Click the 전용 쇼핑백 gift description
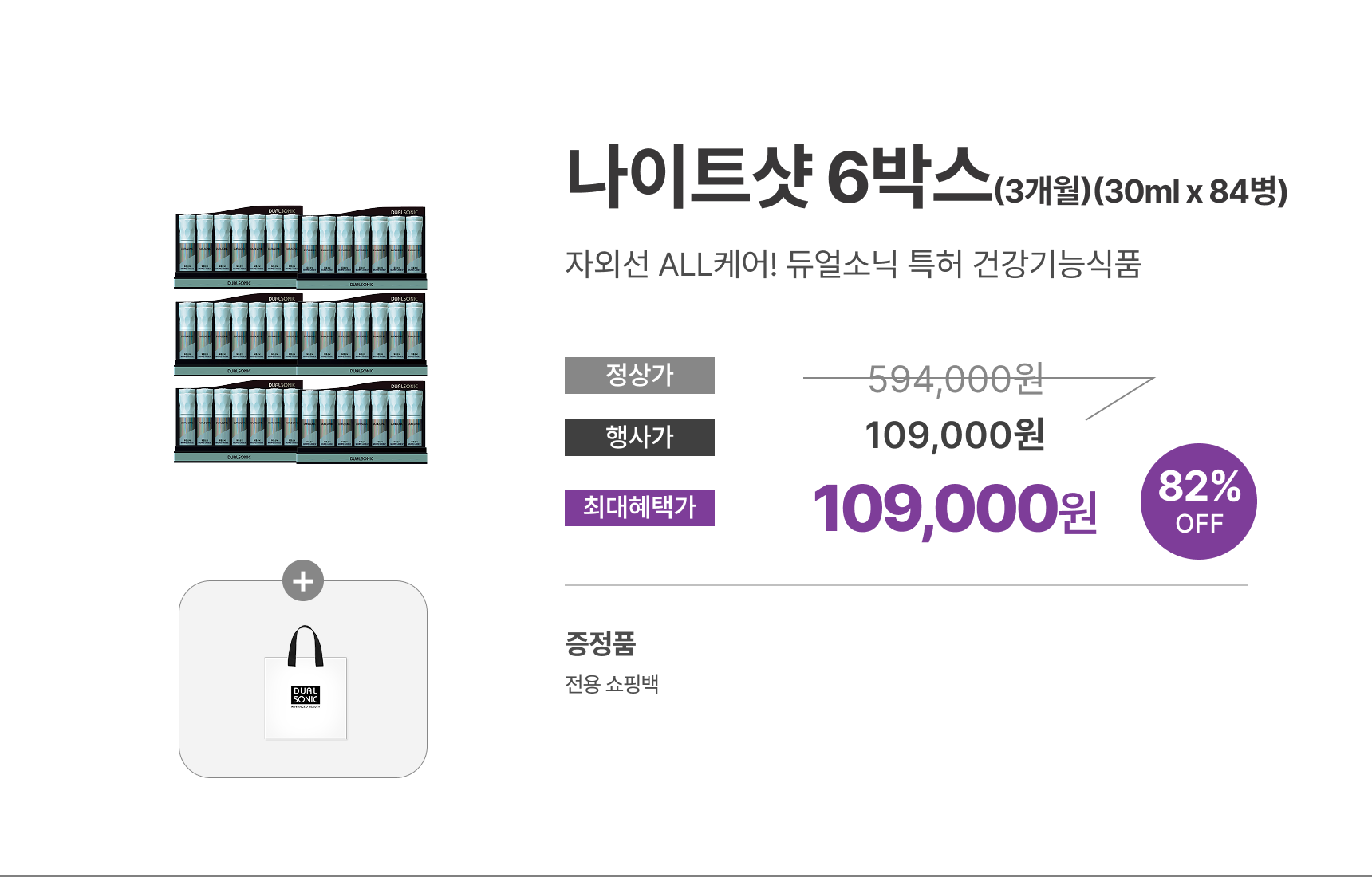Viewport: 1372px width, 877px height. (x=612, y=684)
